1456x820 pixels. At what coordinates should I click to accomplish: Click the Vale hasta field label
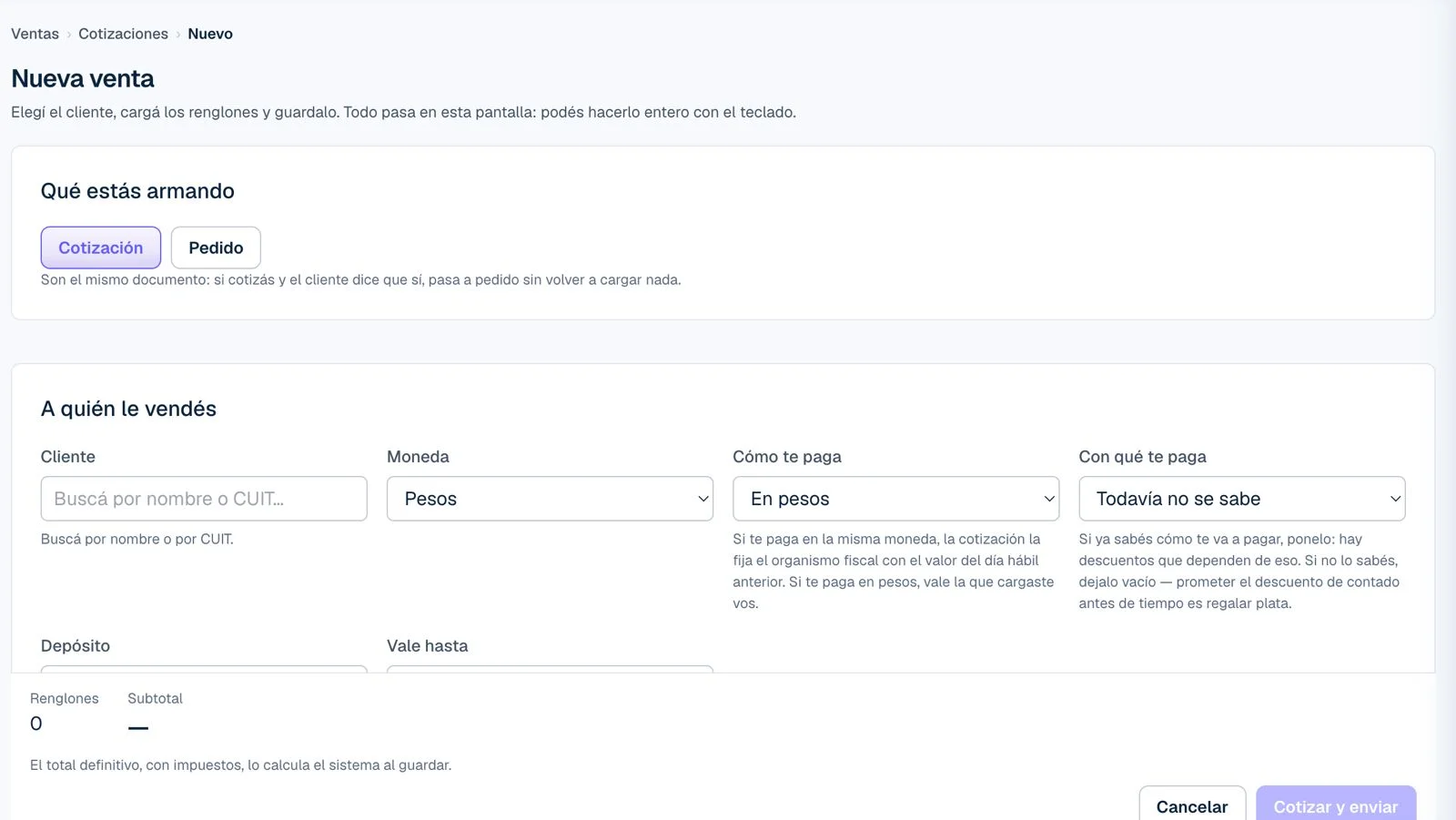(427, 645)
